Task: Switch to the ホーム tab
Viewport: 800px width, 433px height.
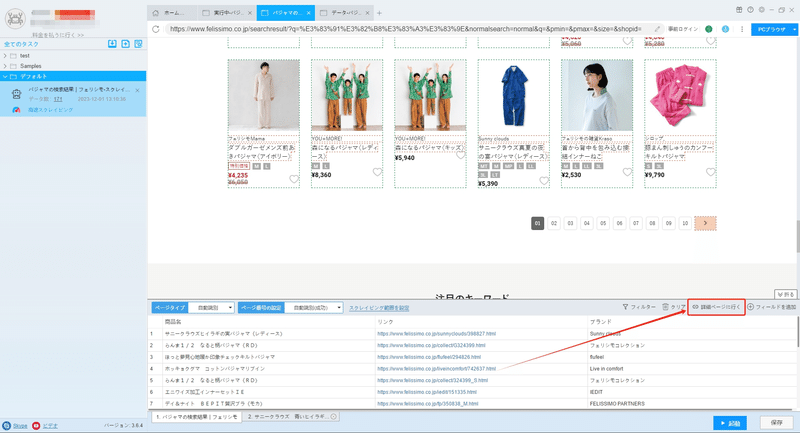Action: click(172, 13)
